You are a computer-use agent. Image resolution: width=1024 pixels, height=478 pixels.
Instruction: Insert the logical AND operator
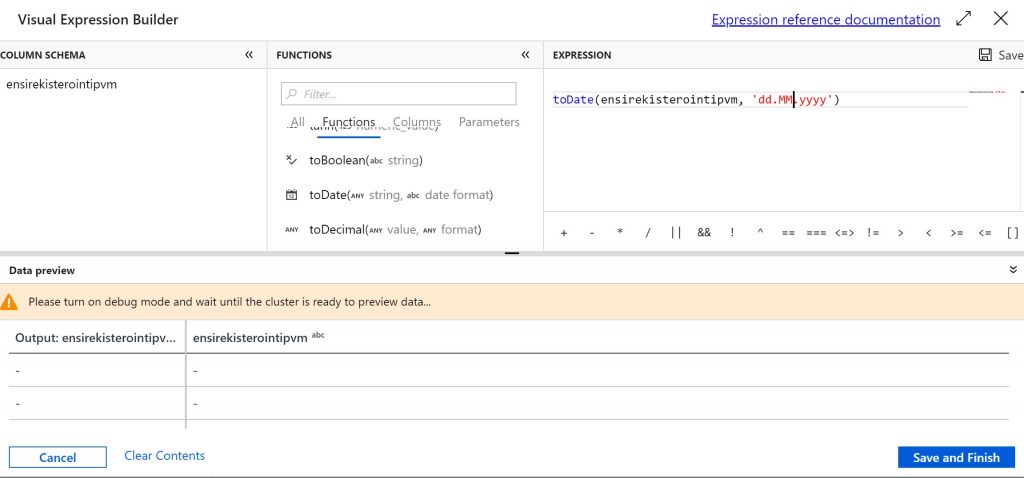click(704, 233)
